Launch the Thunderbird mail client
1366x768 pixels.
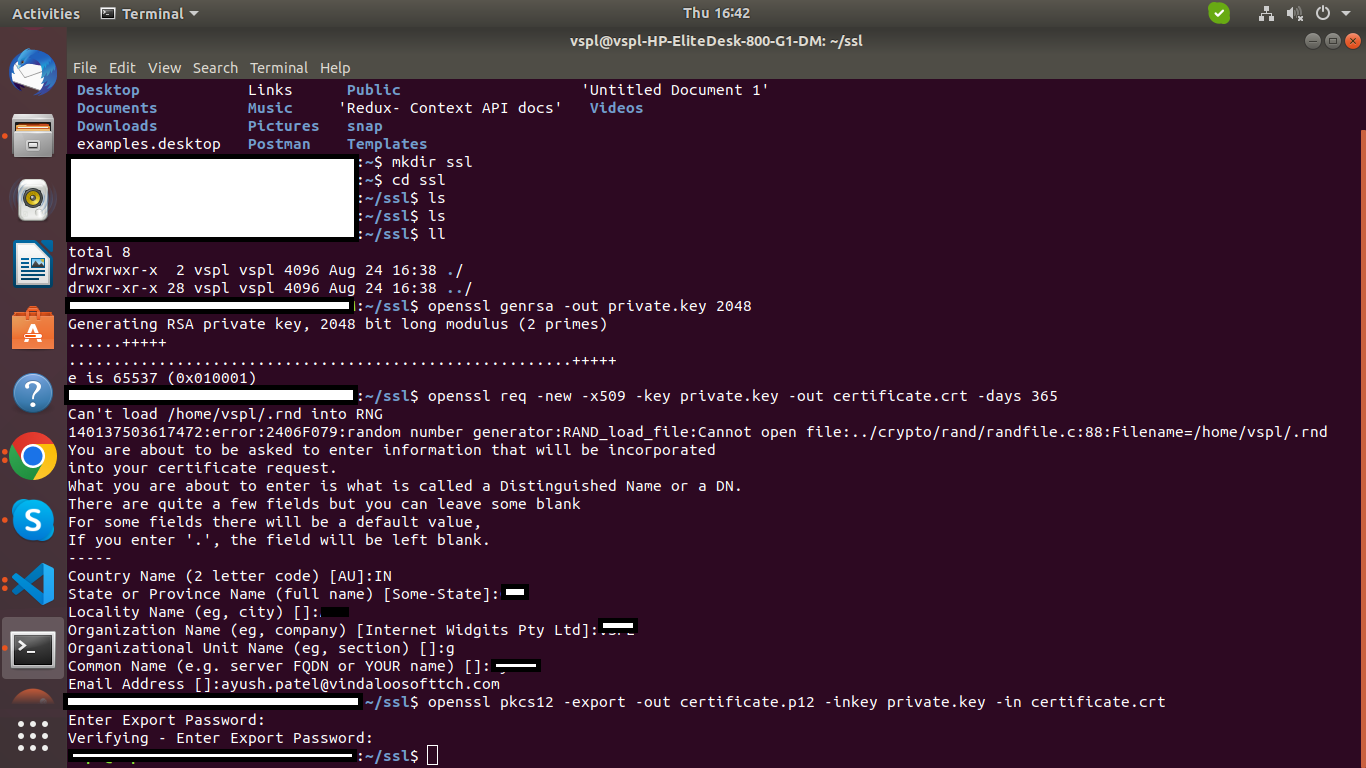coord(33,73)
